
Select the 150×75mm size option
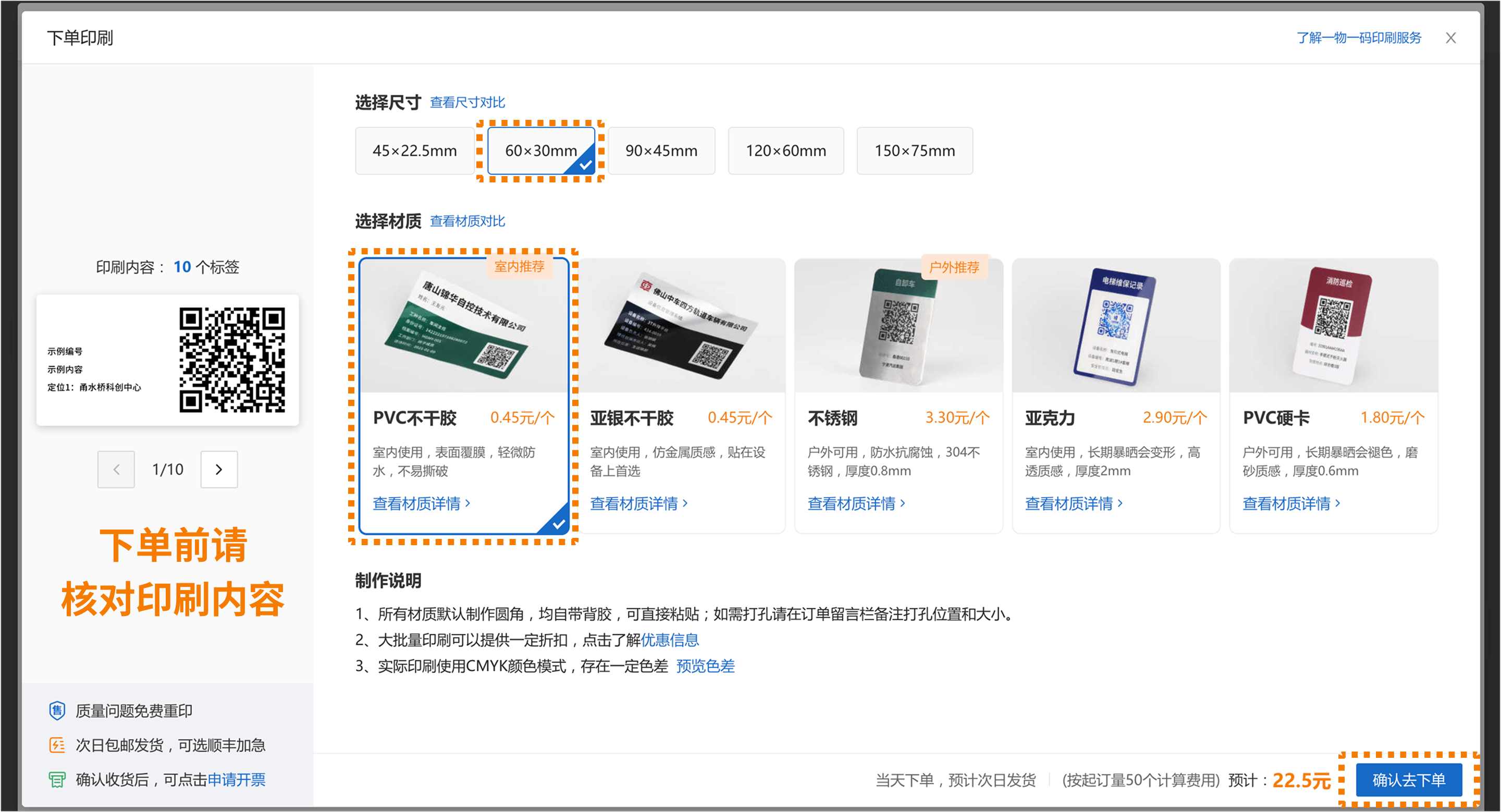point(914,150)
